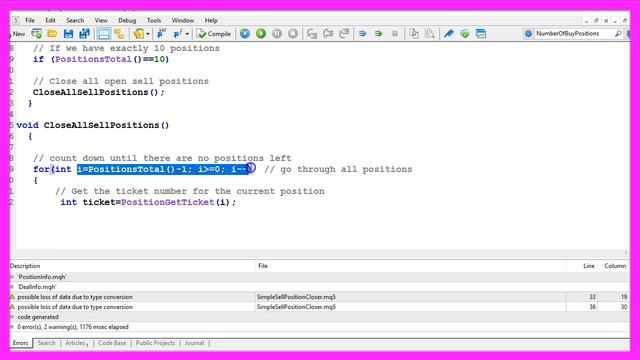Click the Step Out debug icon

point(344,34)
